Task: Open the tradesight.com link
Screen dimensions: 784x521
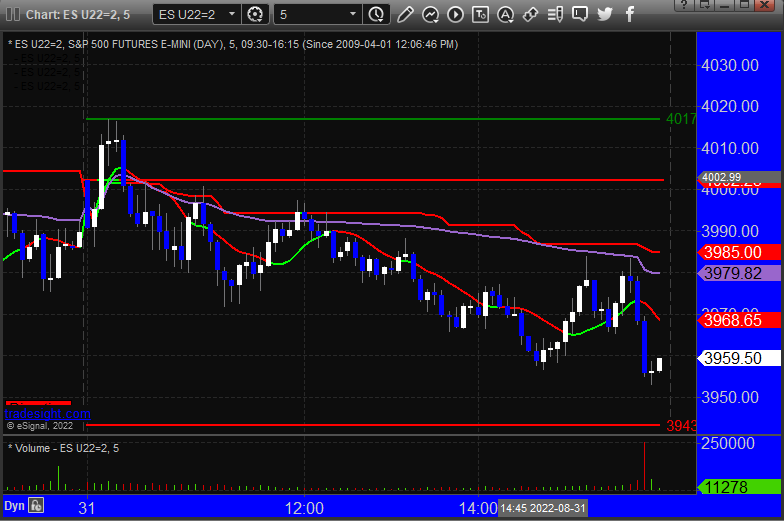Action: (48, 414)
